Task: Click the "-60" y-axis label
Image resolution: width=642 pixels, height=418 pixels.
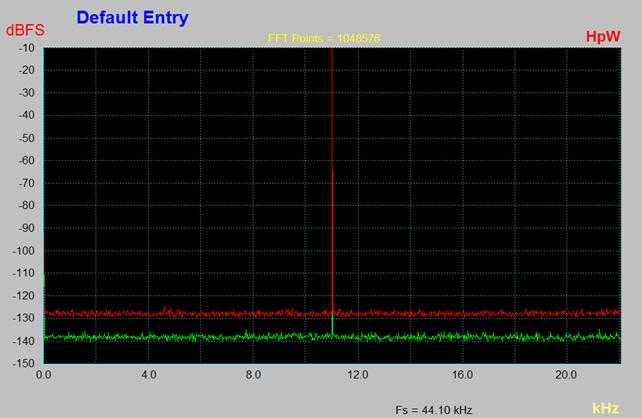Action: tap(27, 160)
